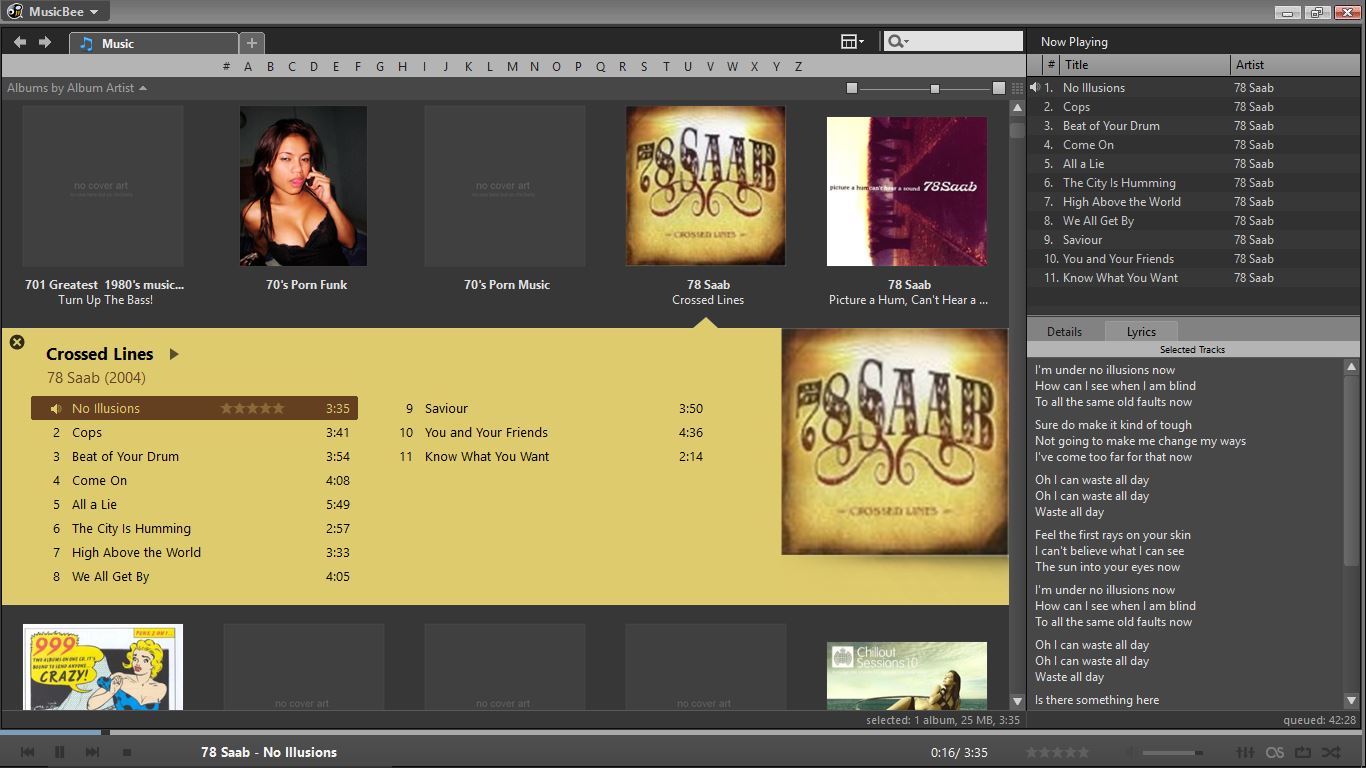Select the Chillout Sessions 10 album cover
The height and width of the screenshot is (768, 1366).
pos(907,676)
